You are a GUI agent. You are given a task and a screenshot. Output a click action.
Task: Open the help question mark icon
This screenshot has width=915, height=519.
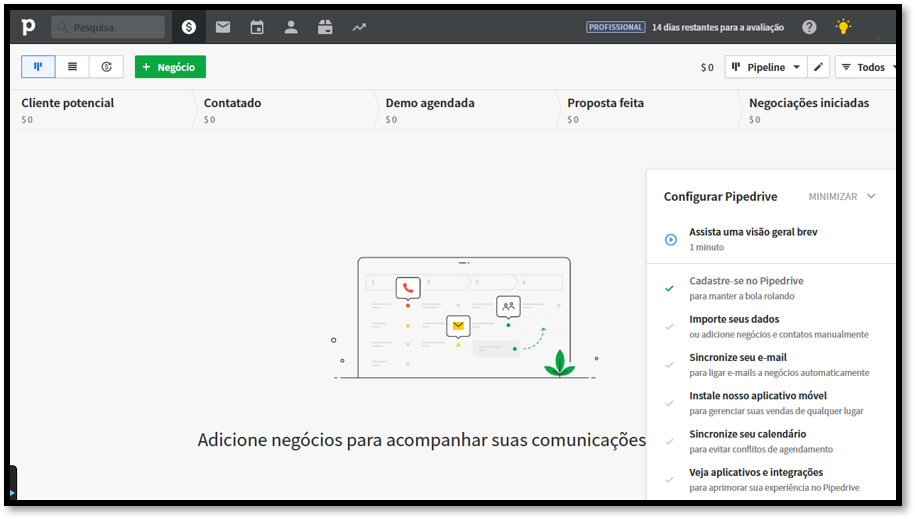[x=809, y=27]
